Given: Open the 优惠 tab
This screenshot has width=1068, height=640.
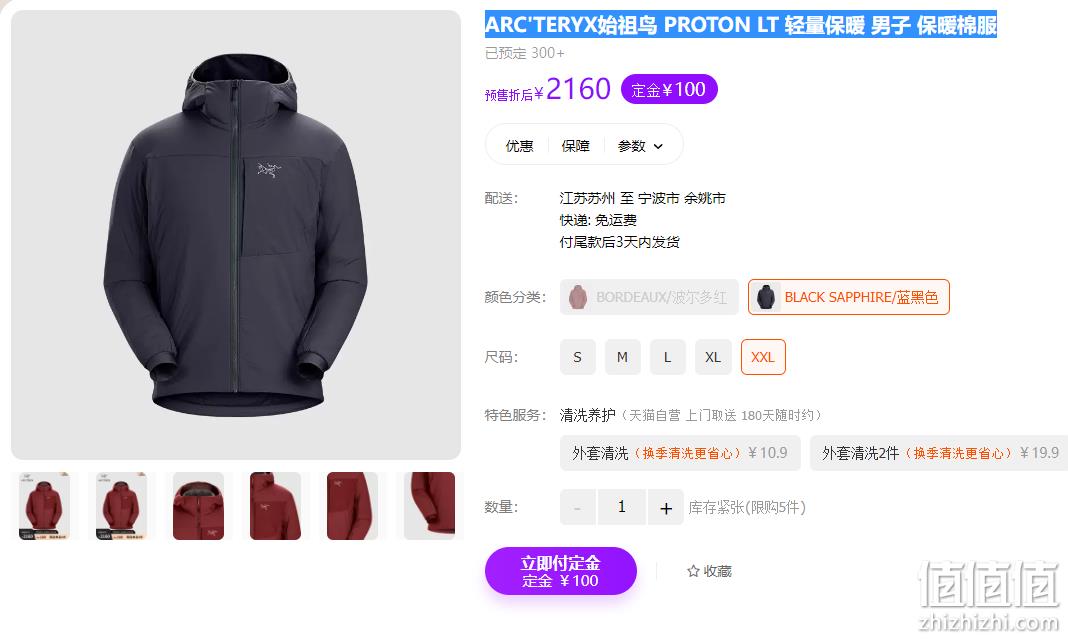Looking at the screenshot, I should [x=519, y=146].
